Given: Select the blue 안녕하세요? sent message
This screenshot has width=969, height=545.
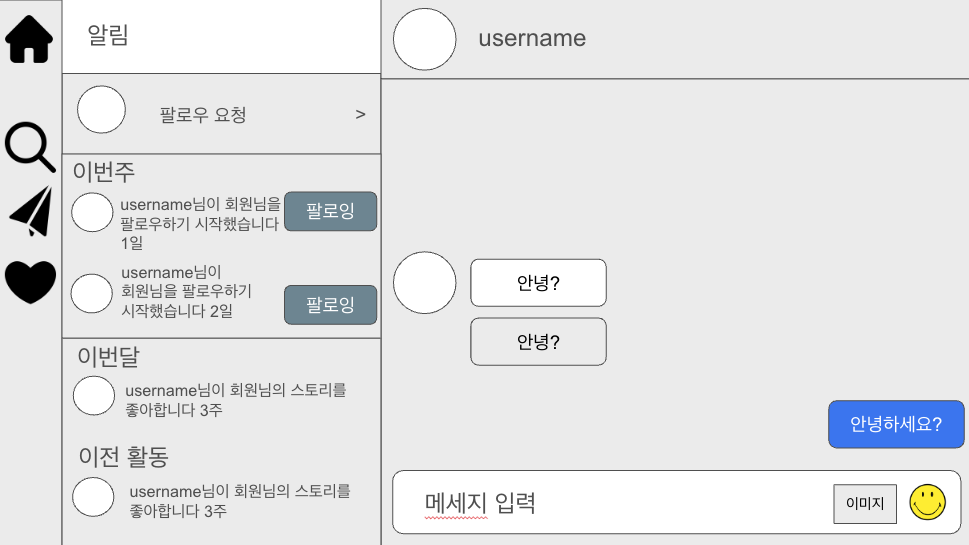Looking at the screenshot, I should (896, 424).
